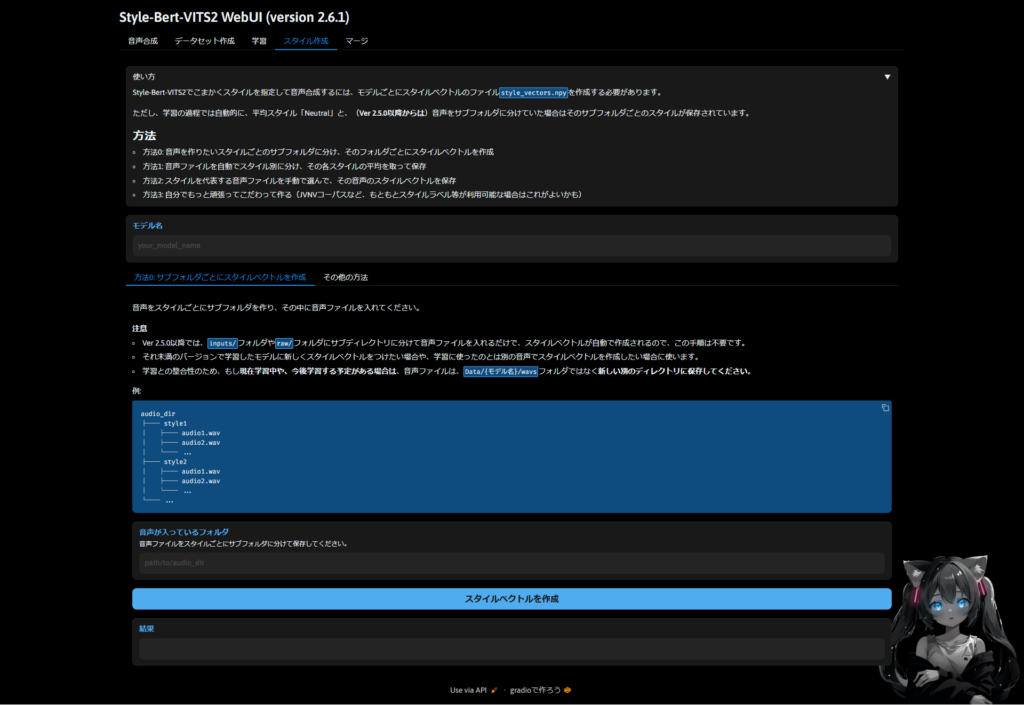Open the 音声合成 tab

(x=142, y=40)
